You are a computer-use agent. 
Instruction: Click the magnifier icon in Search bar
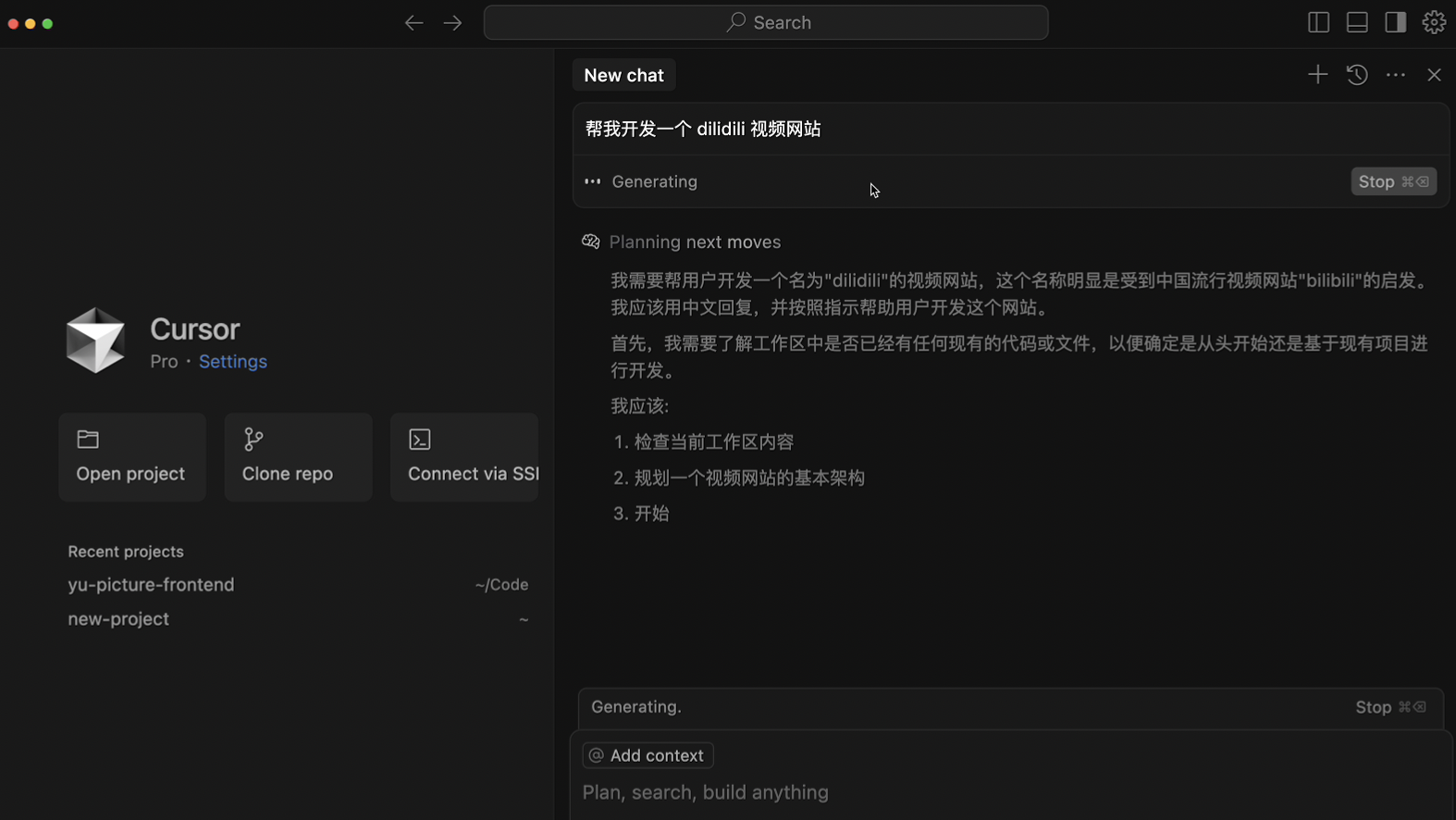736,22
